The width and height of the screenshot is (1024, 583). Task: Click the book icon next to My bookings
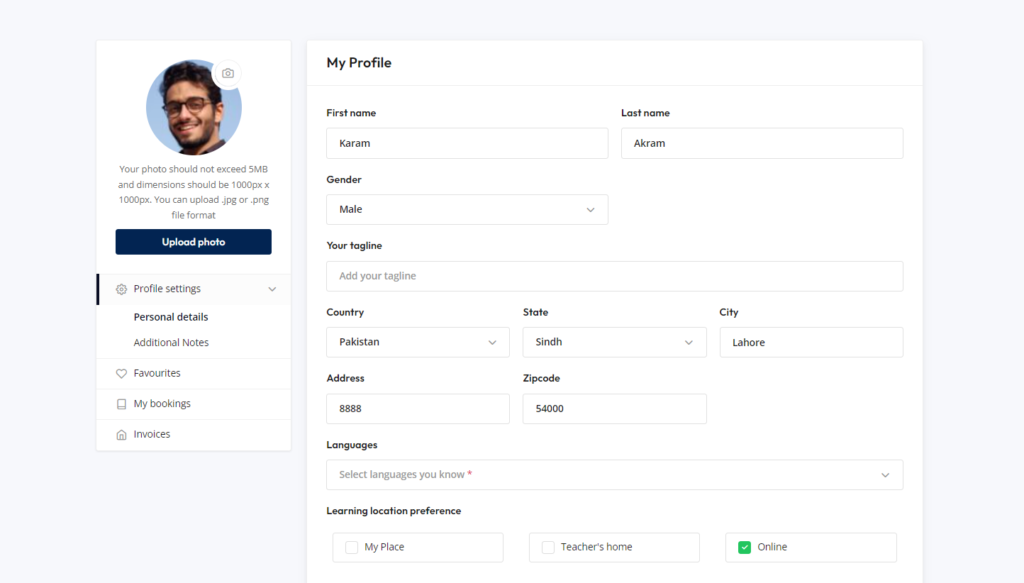(121, 404)
